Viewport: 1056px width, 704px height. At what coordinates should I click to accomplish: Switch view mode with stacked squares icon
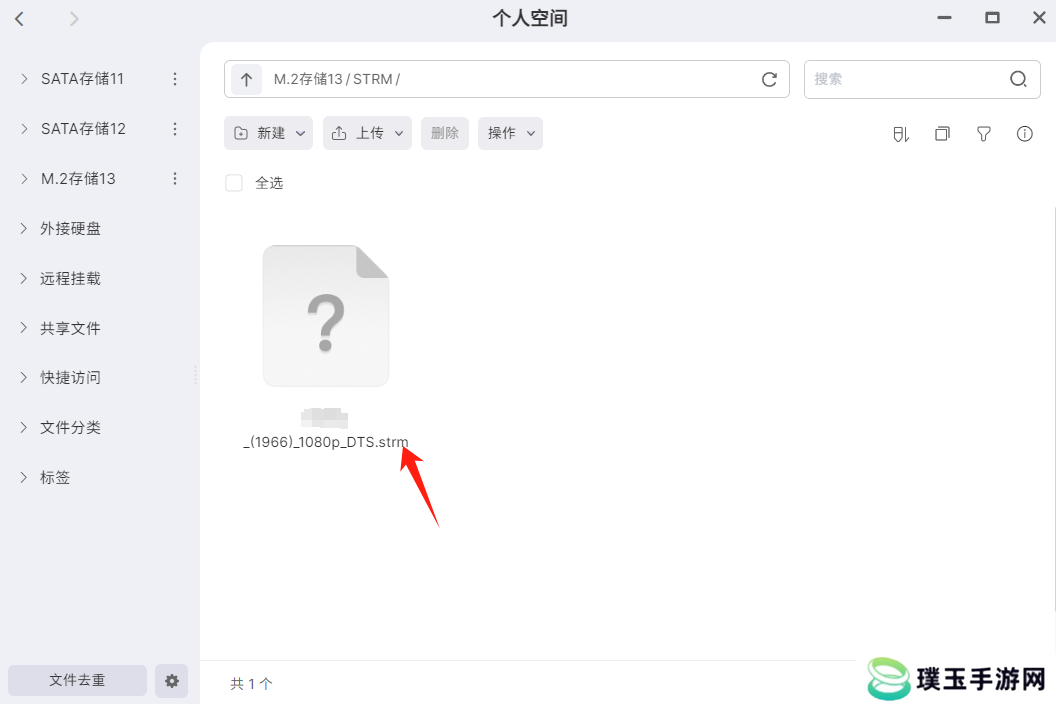click(x=942, y=134)
